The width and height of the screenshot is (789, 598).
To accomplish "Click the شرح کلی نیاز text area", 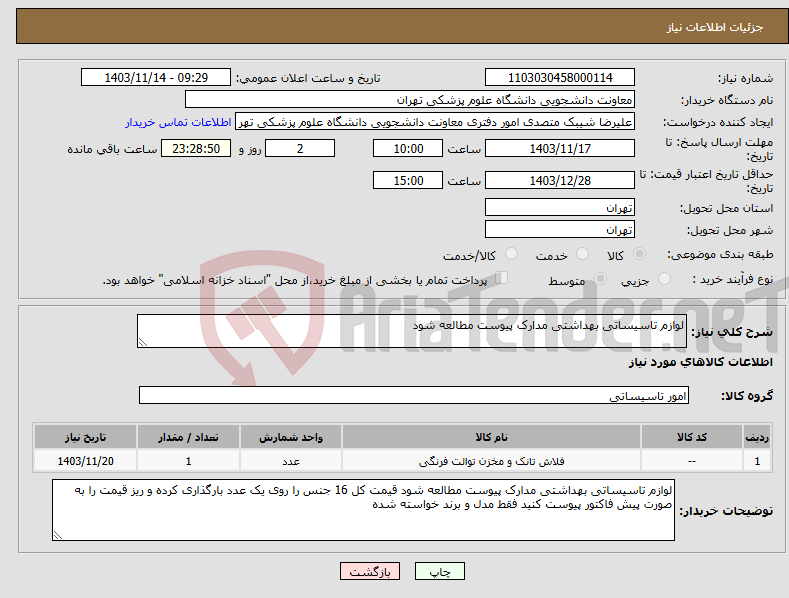I will coord(412,331).
